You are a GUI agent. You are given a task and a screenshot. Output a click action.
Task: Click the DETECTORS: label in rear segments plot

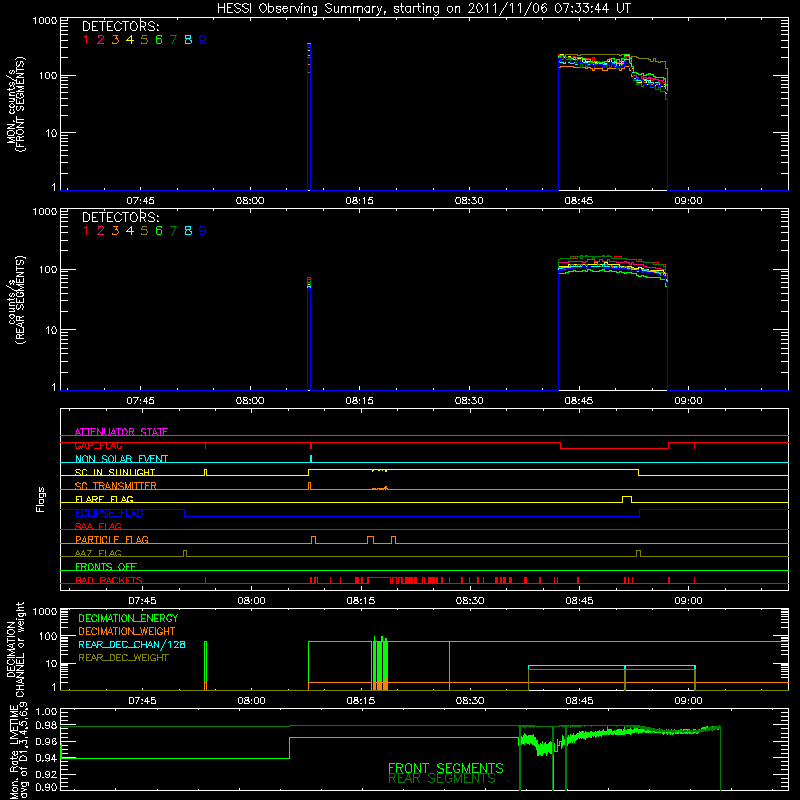[x=120, y=217]
